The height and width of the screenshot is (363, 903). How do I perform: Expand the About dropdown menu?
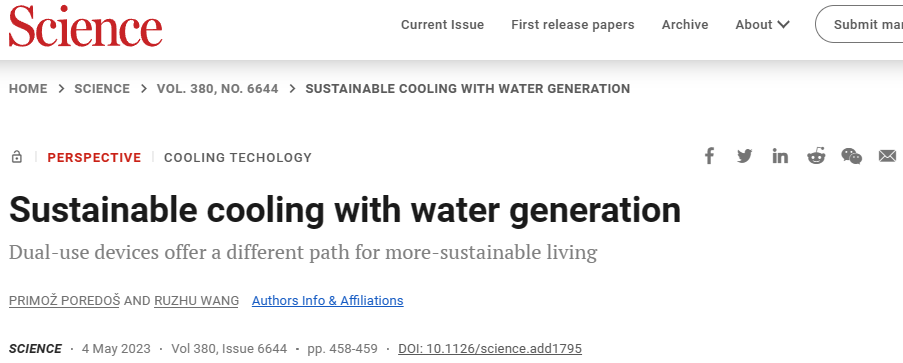point(762,25)
